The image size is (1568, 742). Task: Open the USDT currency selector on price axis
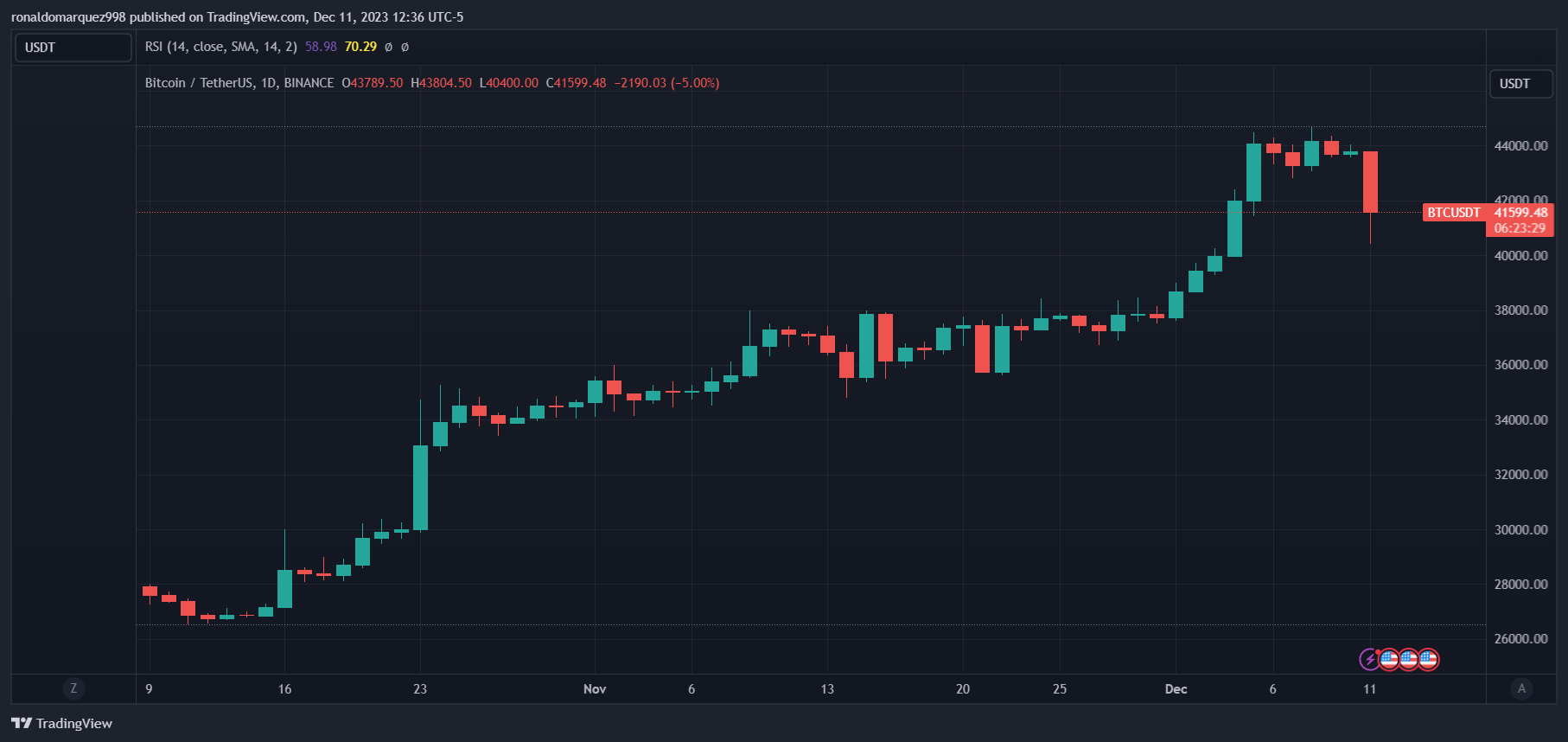(x=1520, y=84)
